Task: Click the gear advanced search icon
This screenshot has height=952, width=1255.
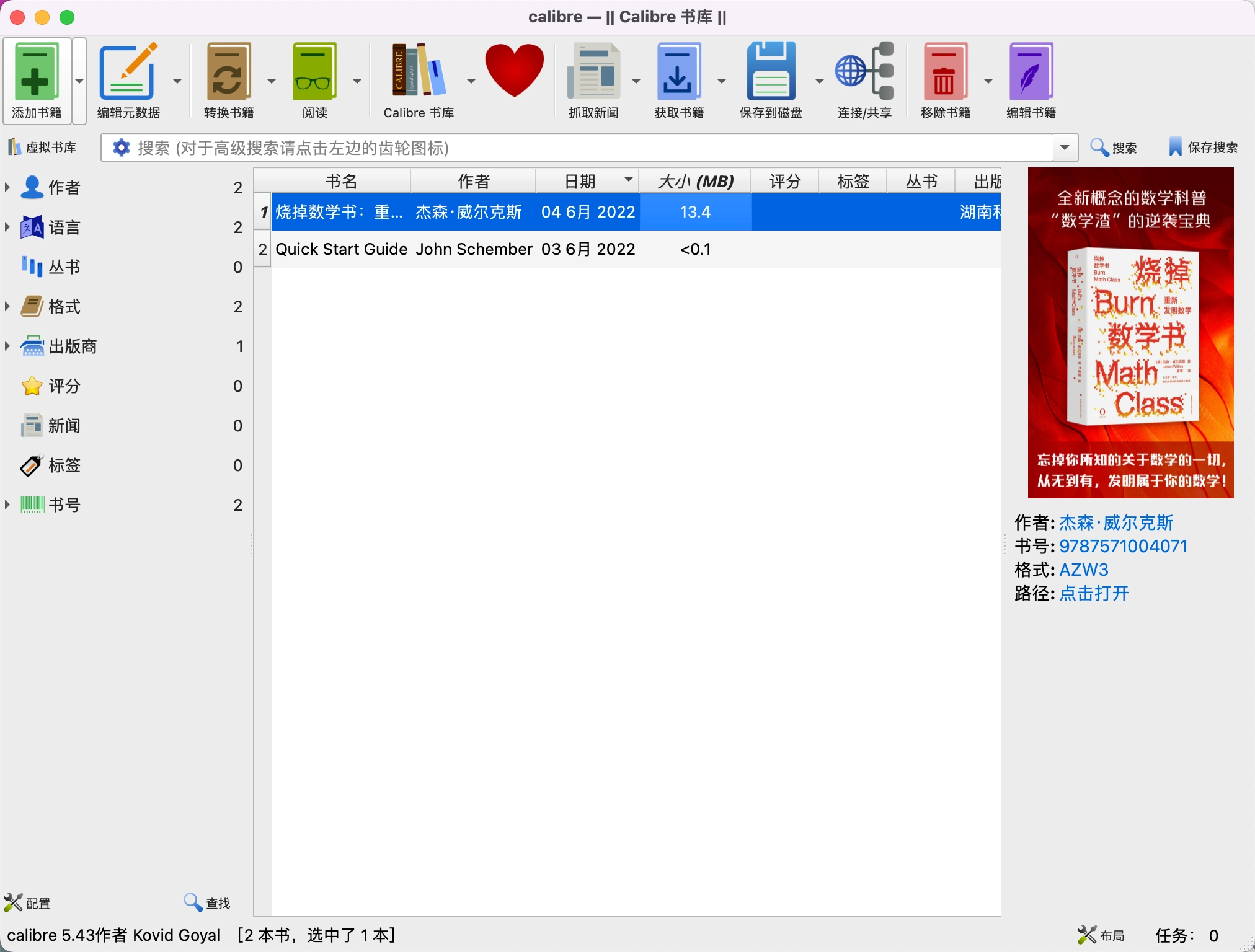Action: pyautogui.click(x=121, y=148)
